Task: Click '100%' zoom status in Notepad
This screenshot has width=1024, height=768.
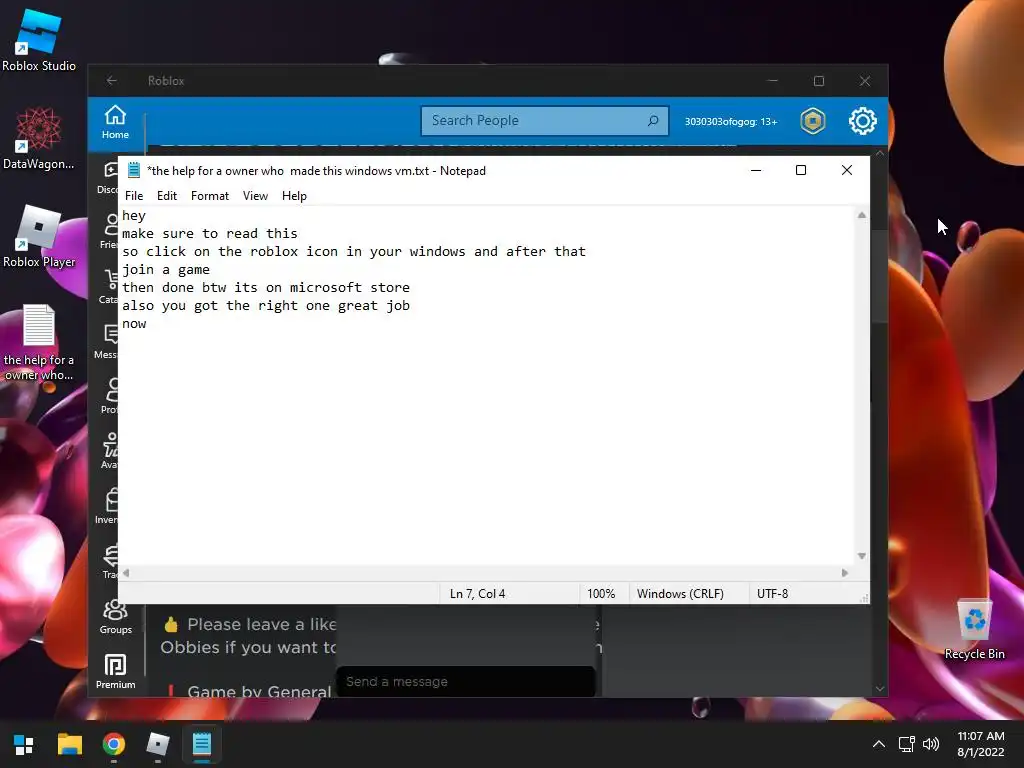Action: pyautogui.click(x=601, y=594)
